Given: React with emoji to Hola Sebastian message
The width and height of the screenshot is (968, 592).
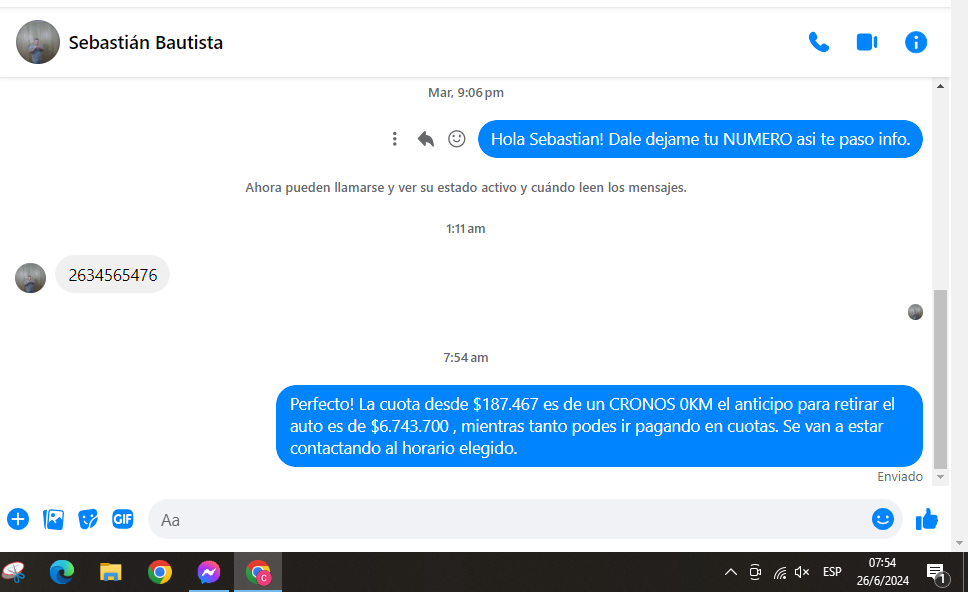Looking at the screenshot, I should [457, 139].
